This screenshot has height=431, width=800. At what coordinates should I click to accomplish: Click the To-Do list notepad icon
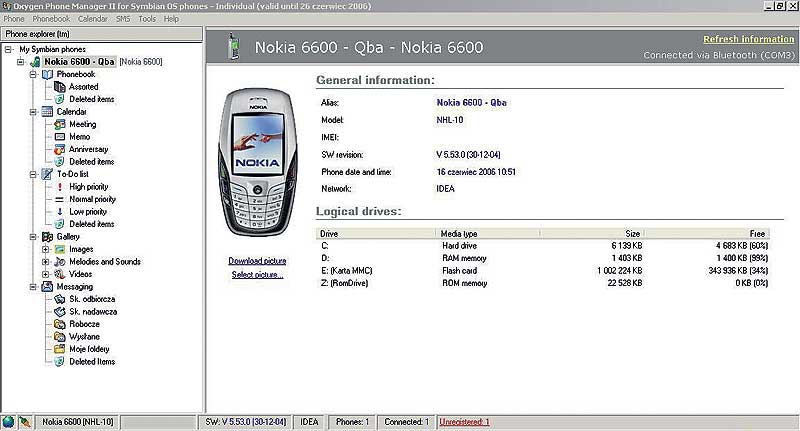(47, 174)
